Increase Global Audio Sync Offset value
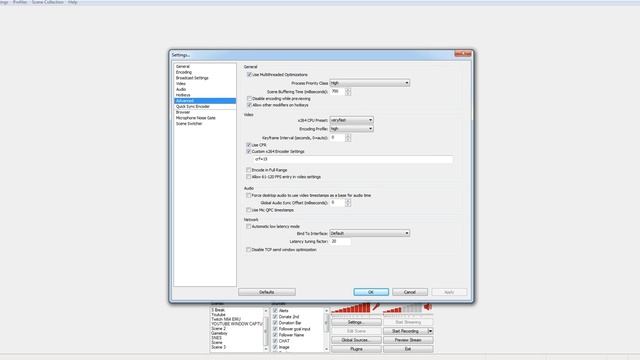 (348, 201)
